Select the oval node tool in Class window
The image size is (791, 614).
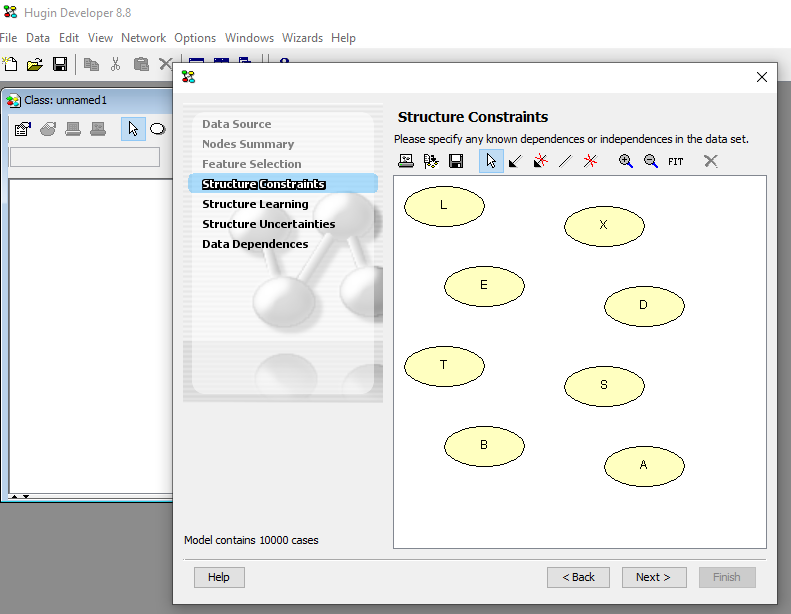(x=158, y=129)
